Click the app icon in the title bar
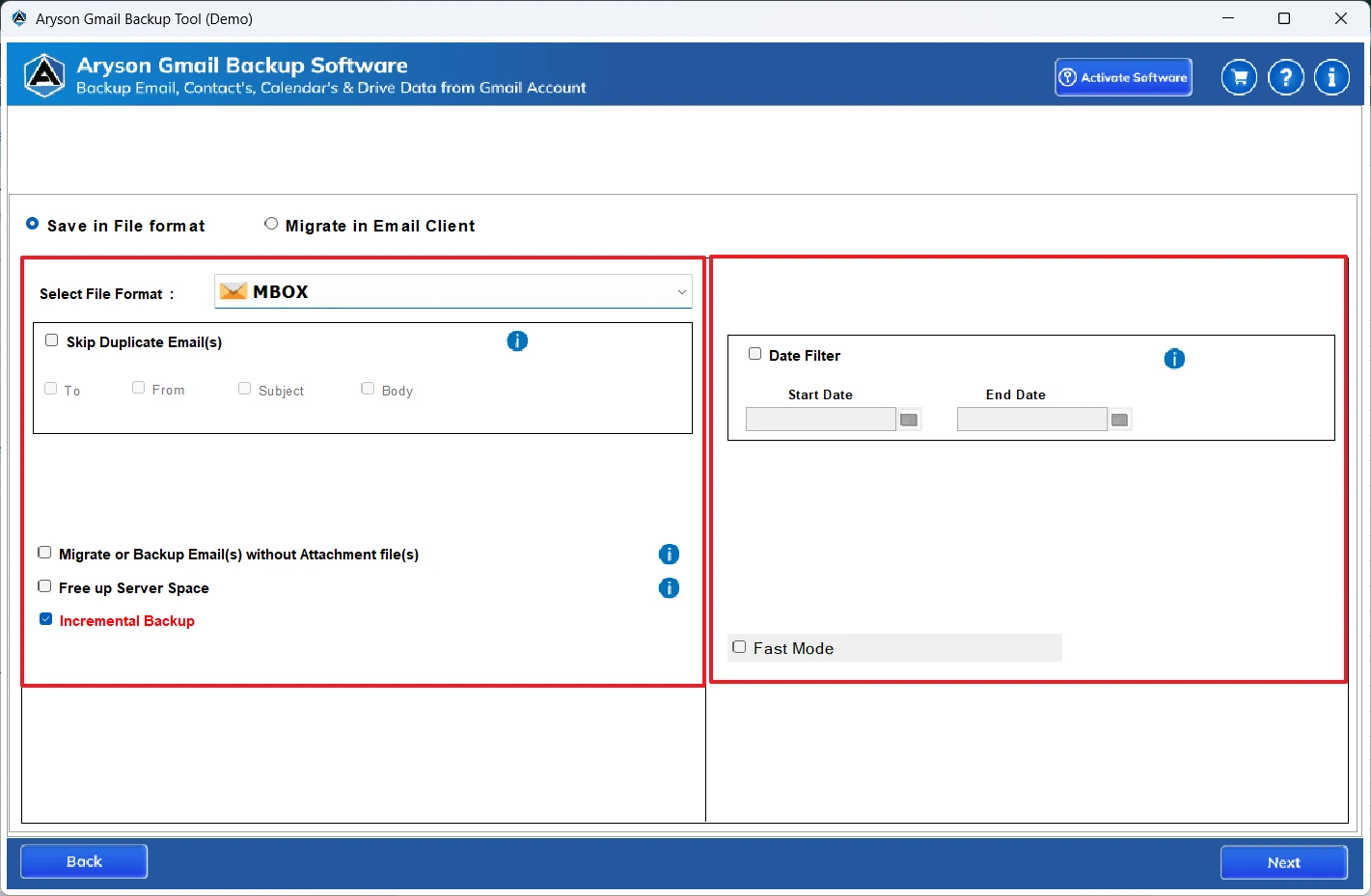1371x896 pixels. click(19, 18)
